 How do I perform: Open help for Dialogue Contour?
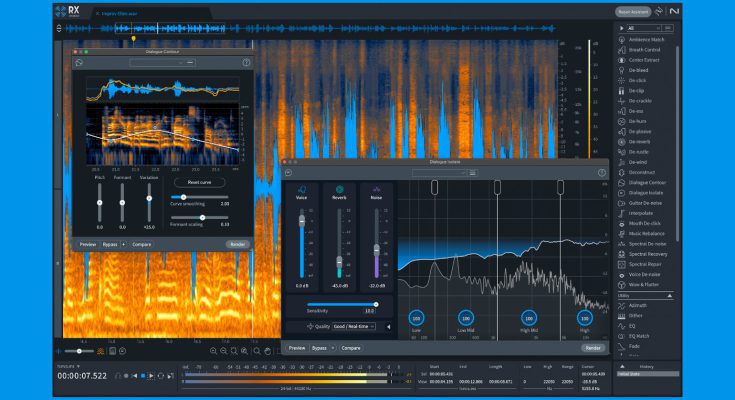(x=246, y=62)
